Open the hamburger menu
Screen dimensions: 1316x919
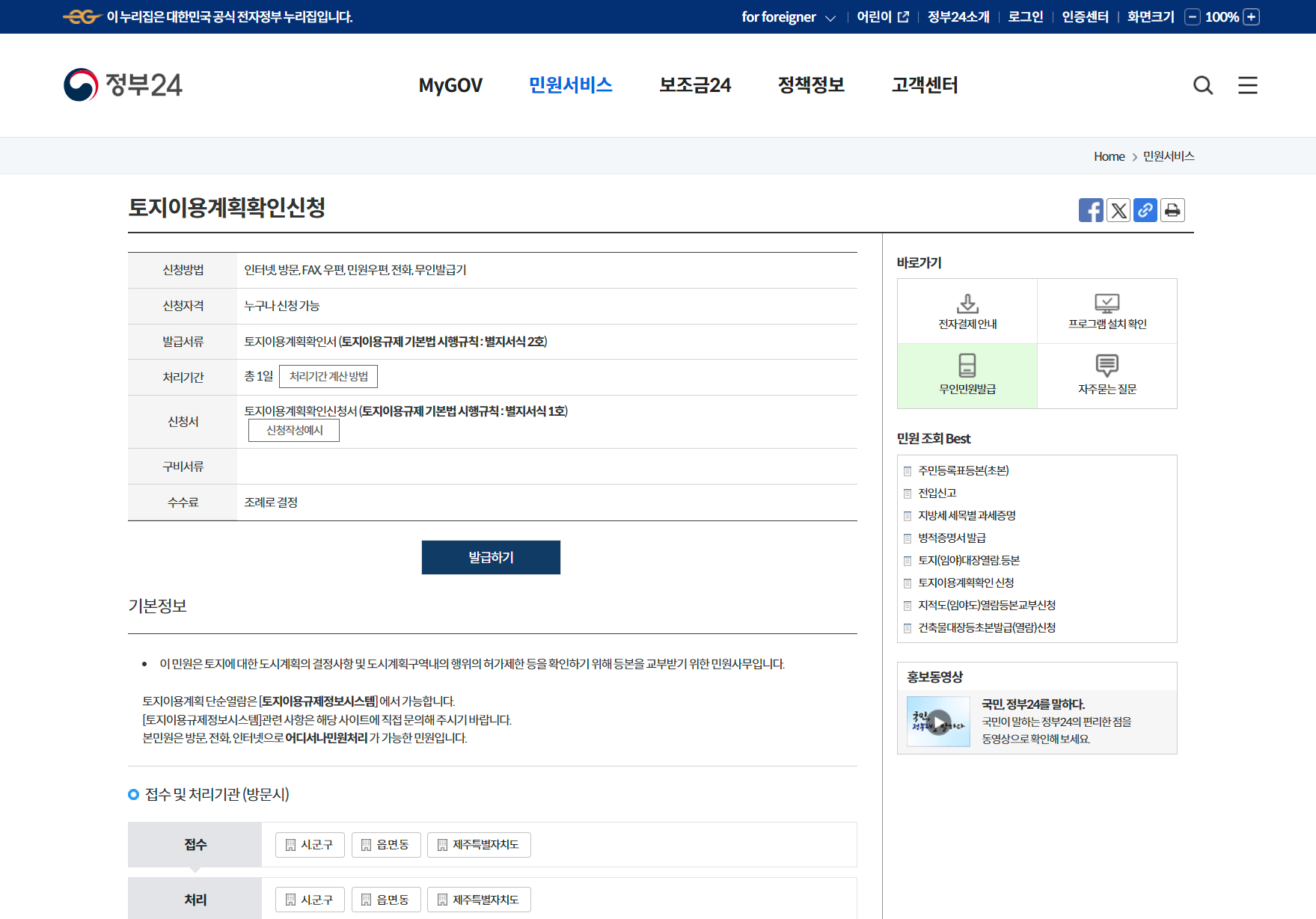[1247, 85]
